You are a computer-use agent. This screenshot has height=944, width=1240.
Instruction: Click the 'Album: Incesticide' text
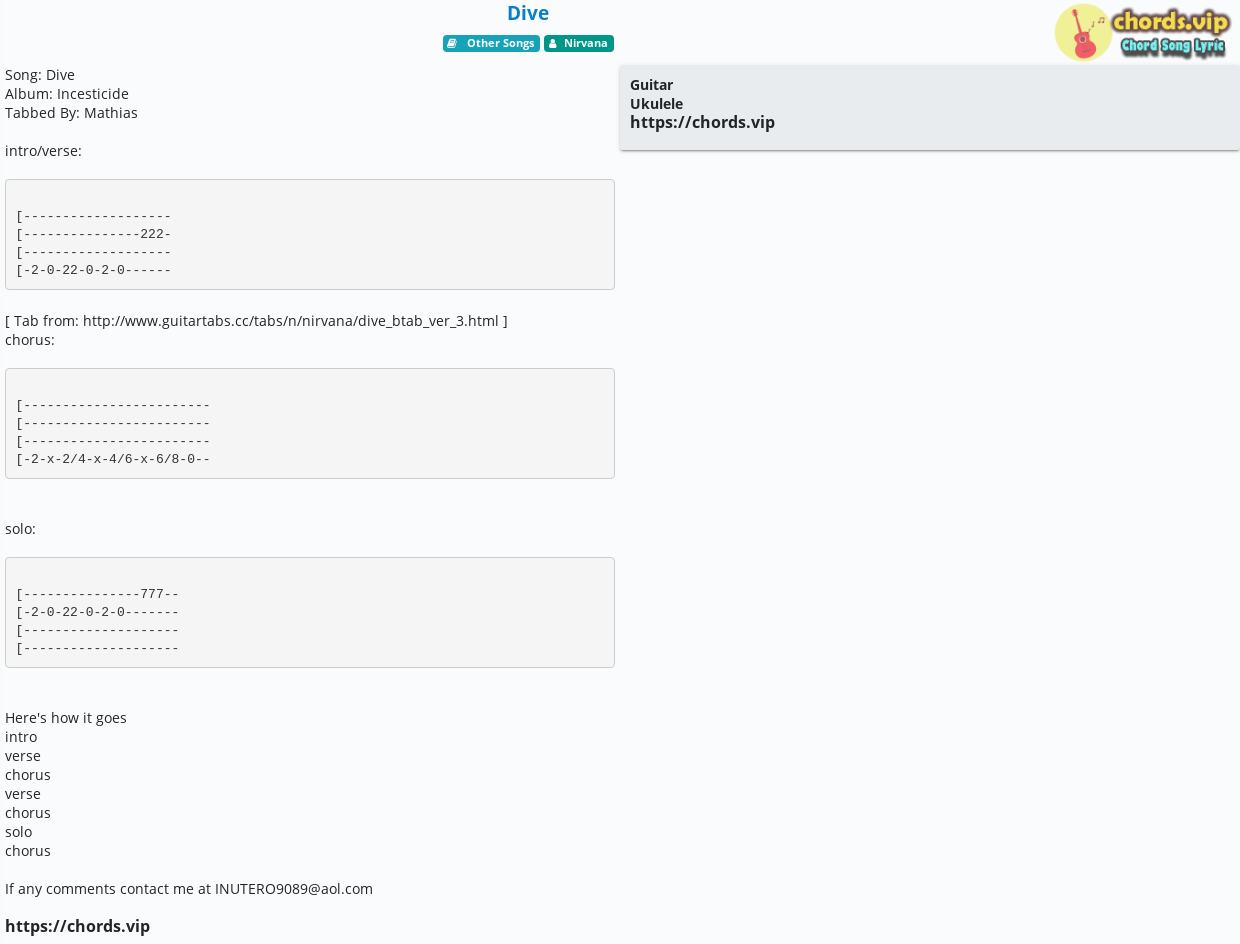point(67,94)
